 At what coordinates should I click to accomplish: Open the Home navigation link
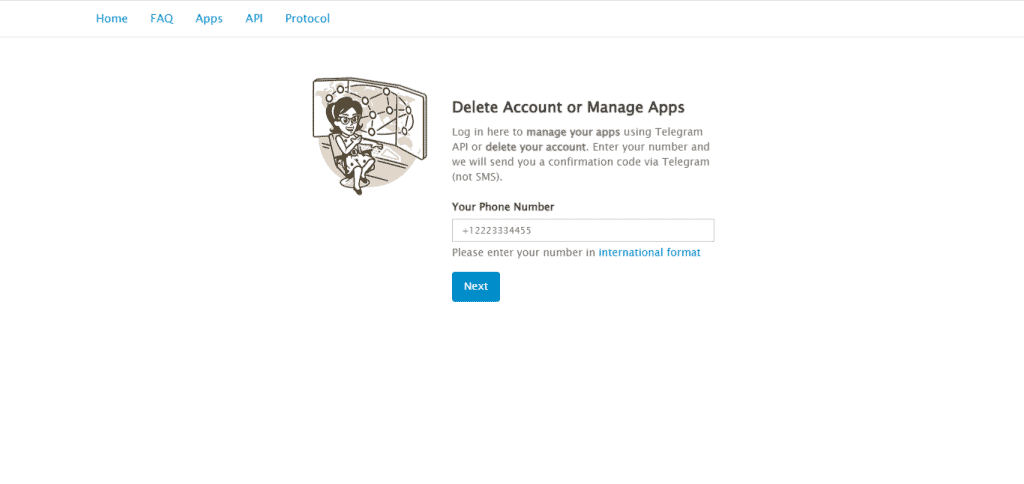(x=112, y=19)
